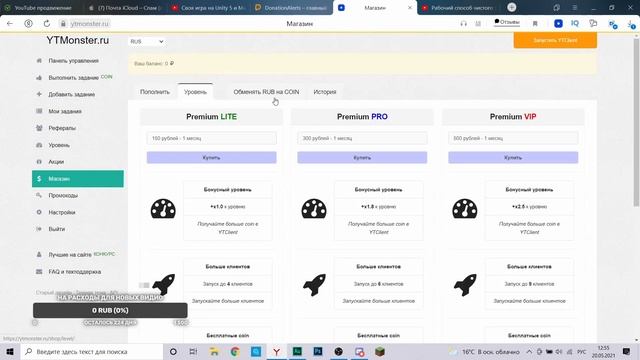Open Premium PRO duration dropdown

click(362, 138)
